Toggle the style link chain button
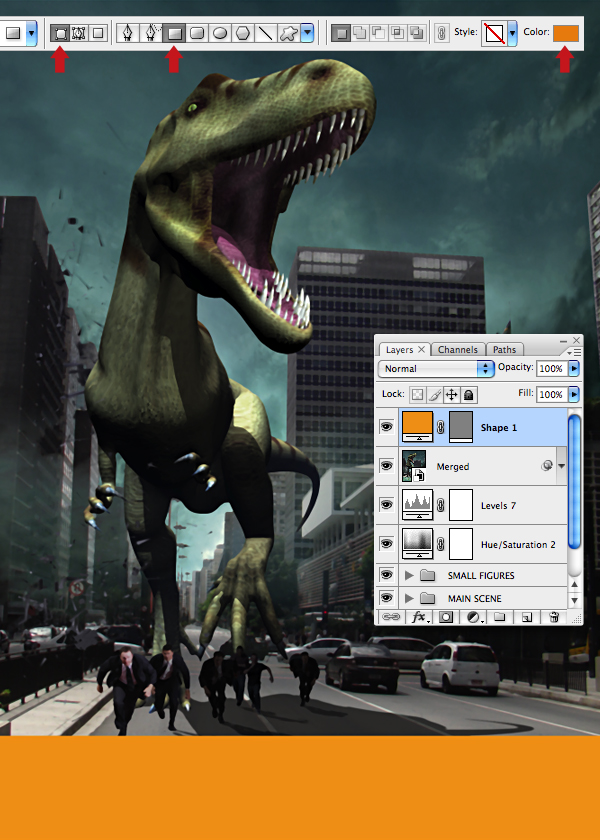Viewport: 600px width, 840px height. coord(441,33)
